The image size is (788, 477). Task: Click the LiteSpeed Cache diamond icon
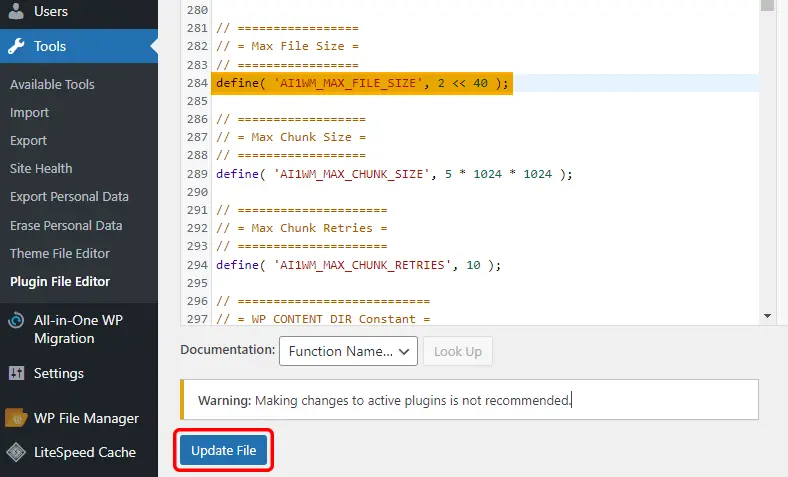point(16,452)
